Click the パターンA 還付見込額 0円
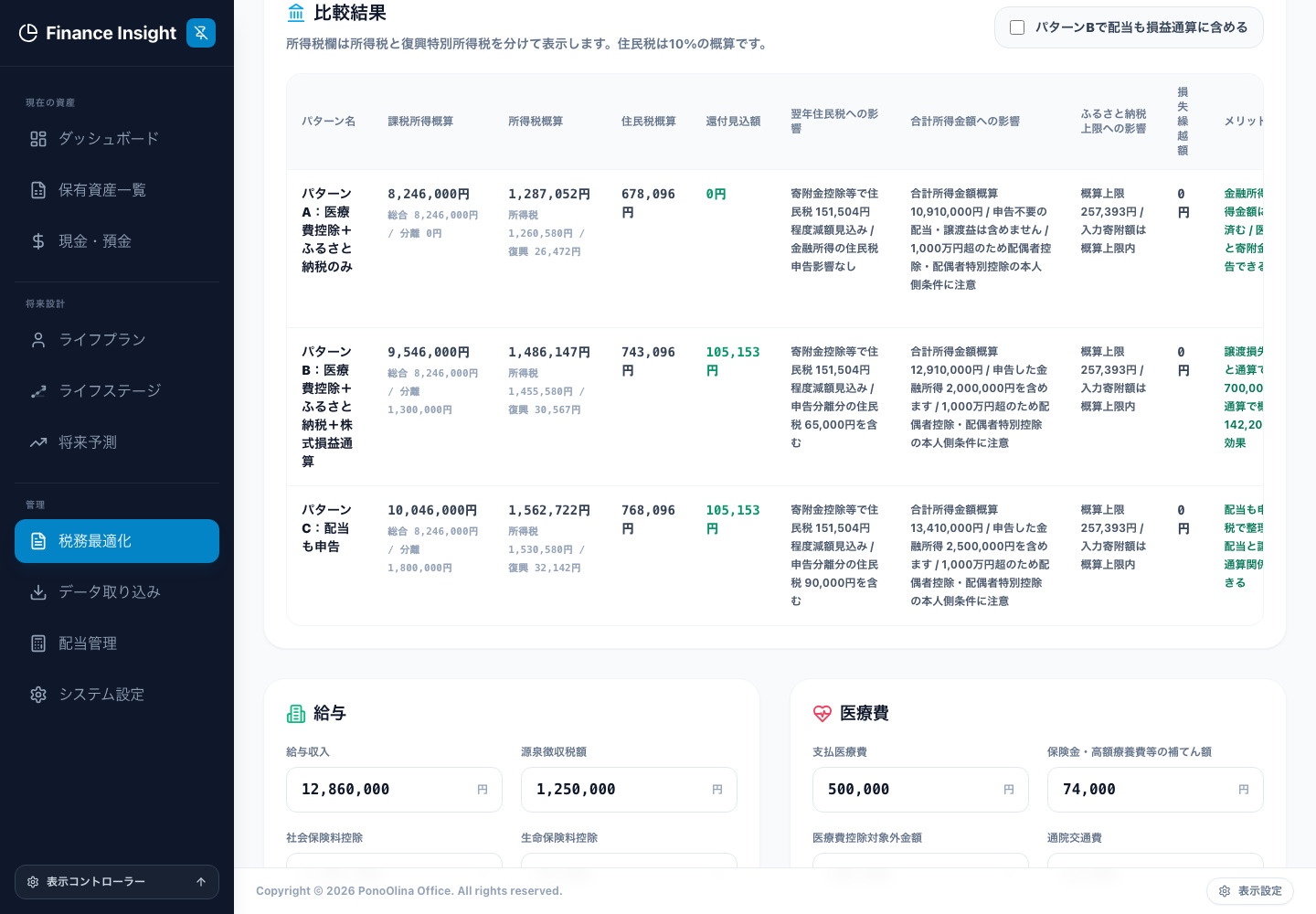 (x=716, y=195)
